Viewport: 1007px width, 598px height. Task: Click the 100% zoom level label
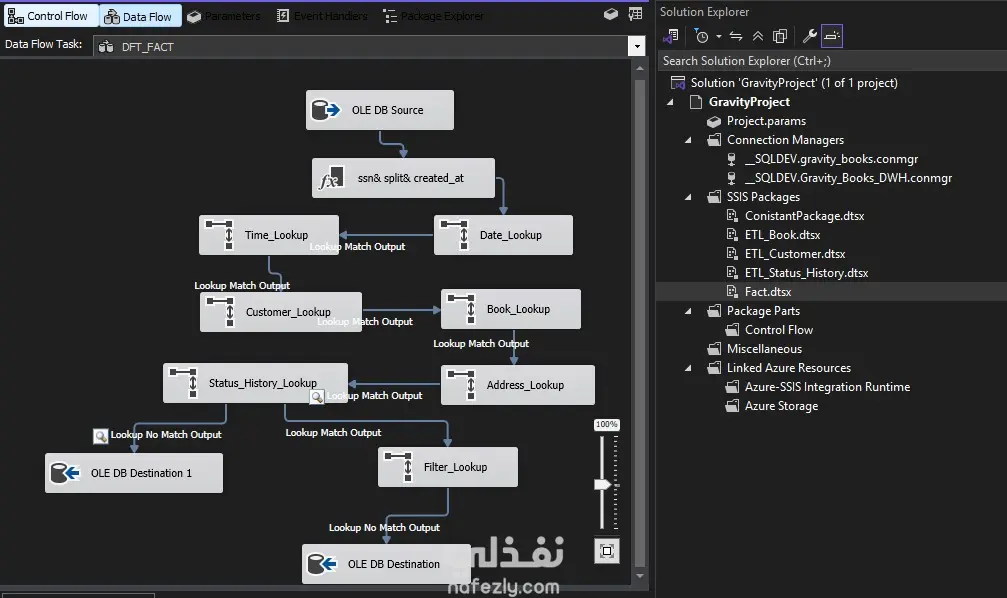tap(606, 425)
